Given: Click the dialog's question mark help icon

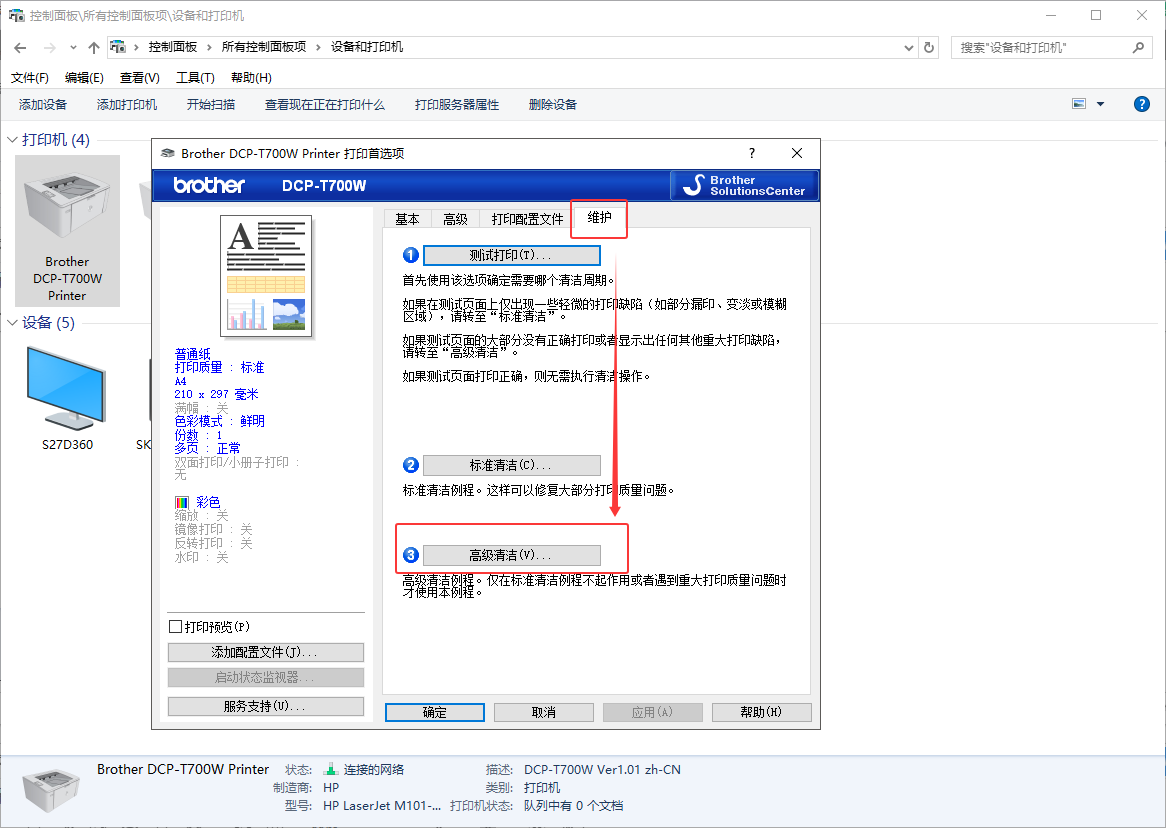Looking at the screenshot, I should tap(752, 153).
